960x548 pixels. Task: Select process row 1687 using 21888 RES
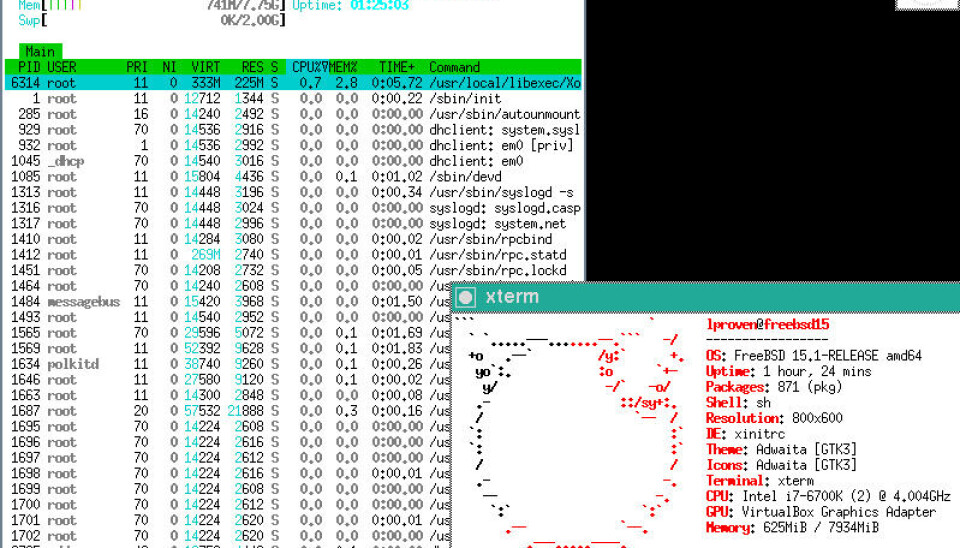tap(228, 411)
